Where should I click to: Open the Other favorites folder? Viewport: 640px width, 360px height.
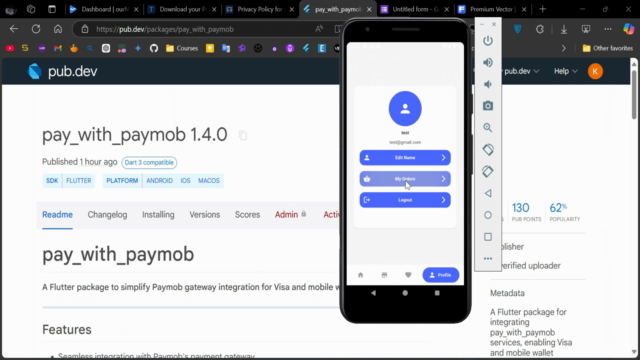point(608,48)
